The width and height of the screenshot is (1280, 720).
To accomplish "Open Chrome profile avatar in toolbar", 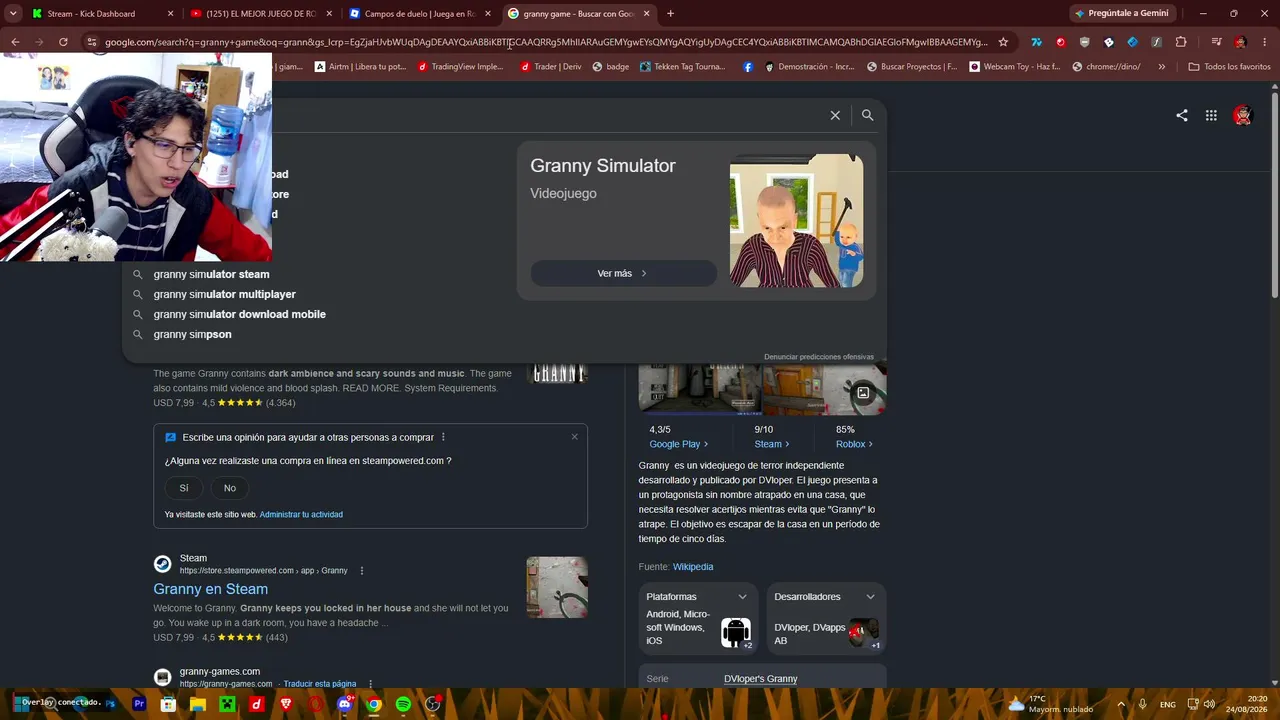I will (1241, 42).
